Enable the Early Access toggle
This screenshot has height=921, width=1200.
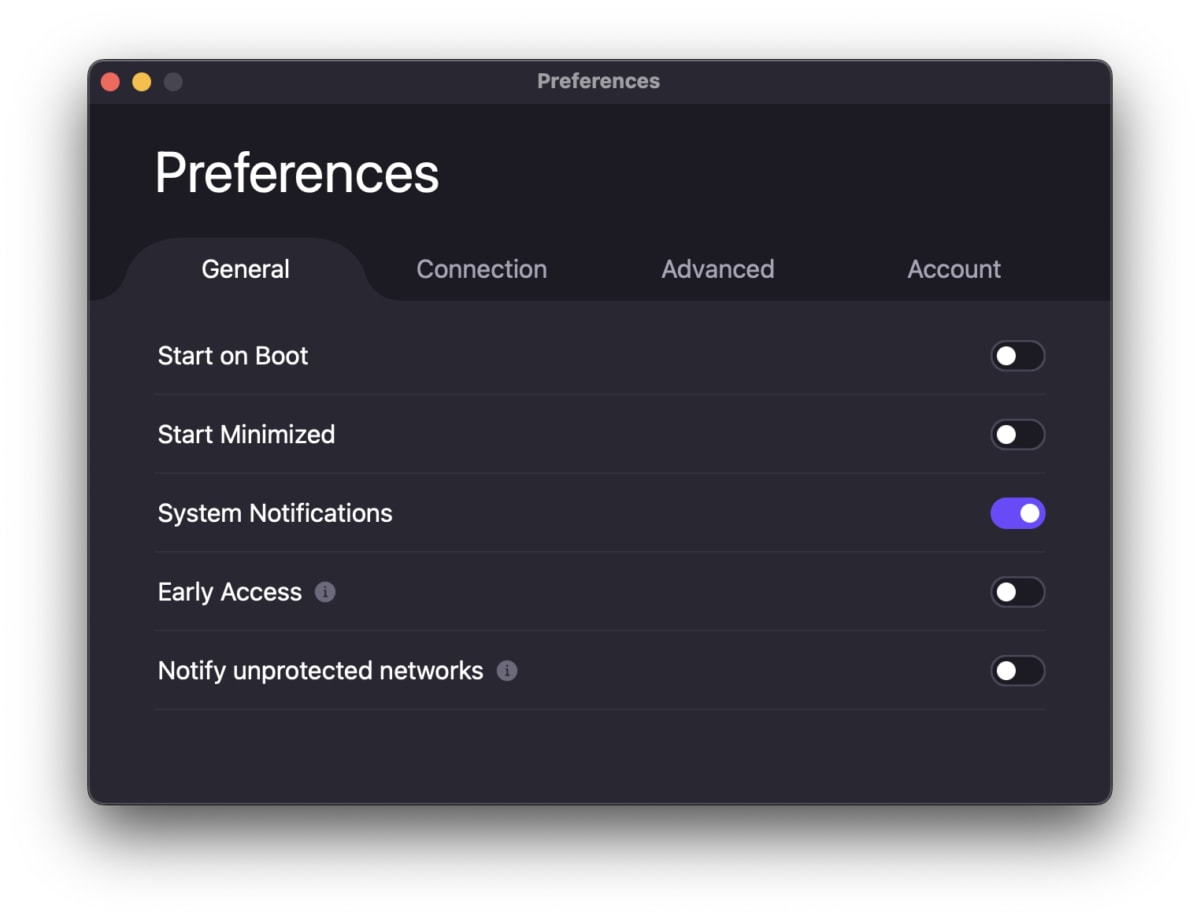click(x=1018, y=592)
